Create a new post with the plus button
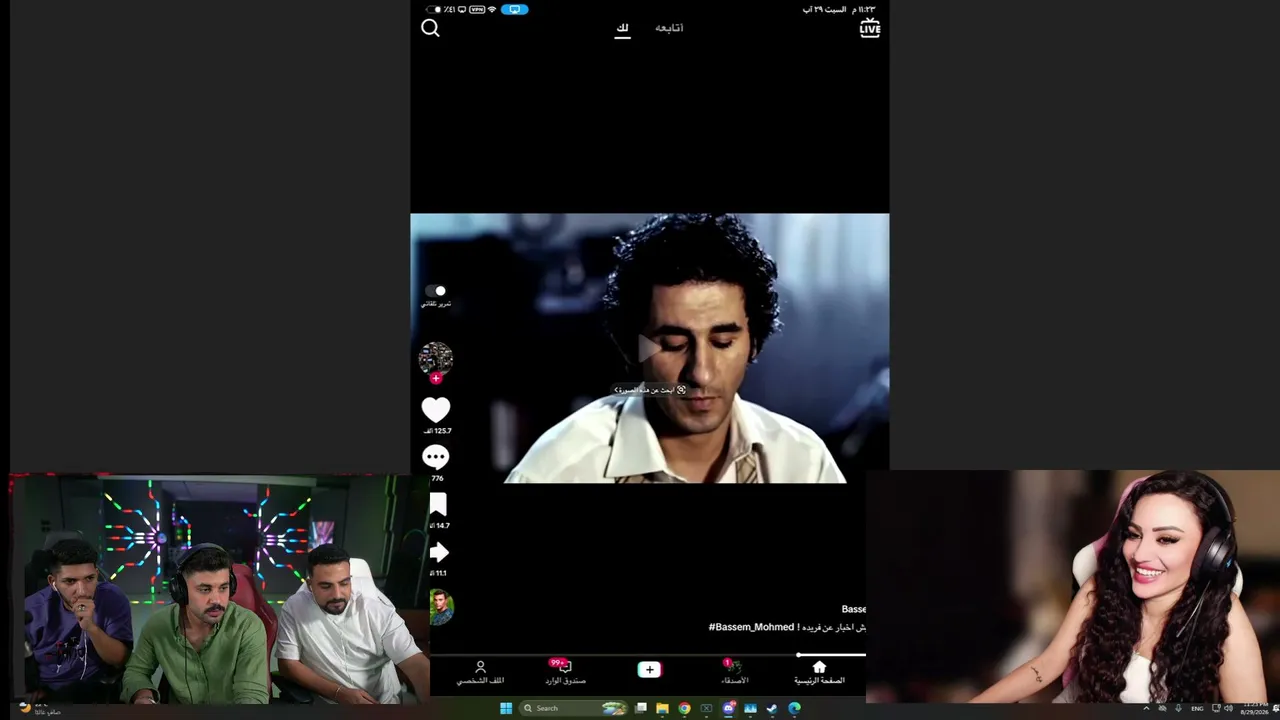 [x=649, y=670]
